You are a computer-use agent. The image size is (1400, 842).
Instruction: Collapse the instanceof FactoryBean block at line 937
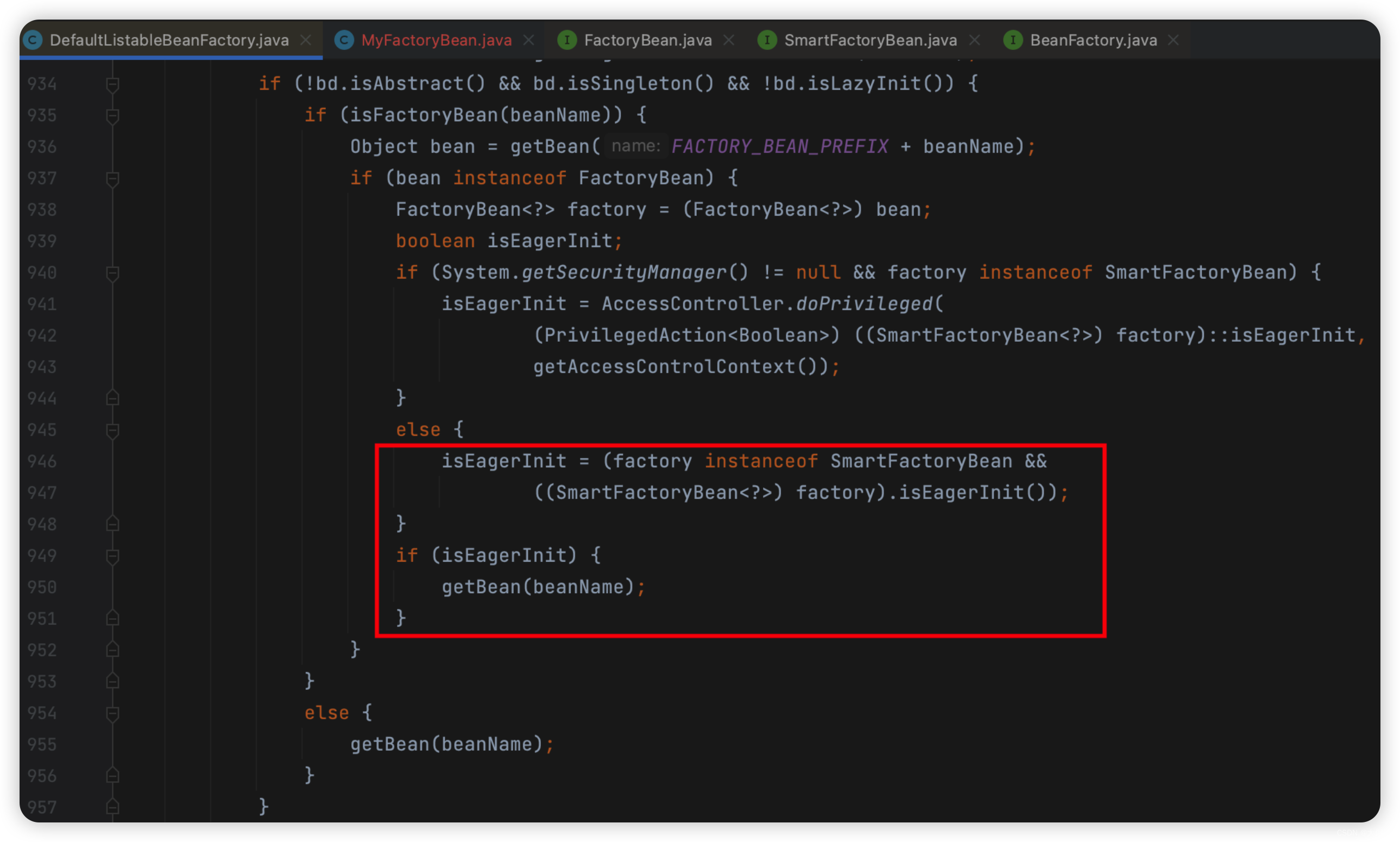pos(112,179)
